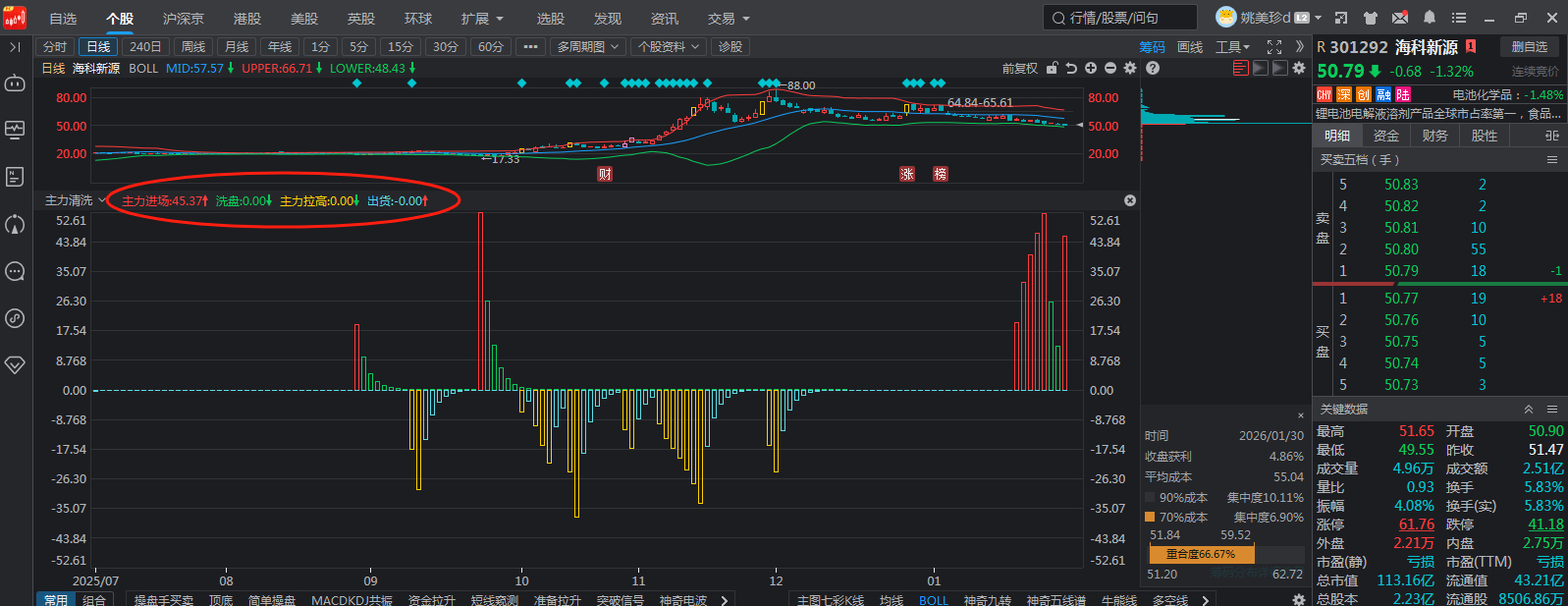Click the red bookmark flag next to 海科新源
Viewport: 1568px width, 606px height.
tap(1471, 46)
